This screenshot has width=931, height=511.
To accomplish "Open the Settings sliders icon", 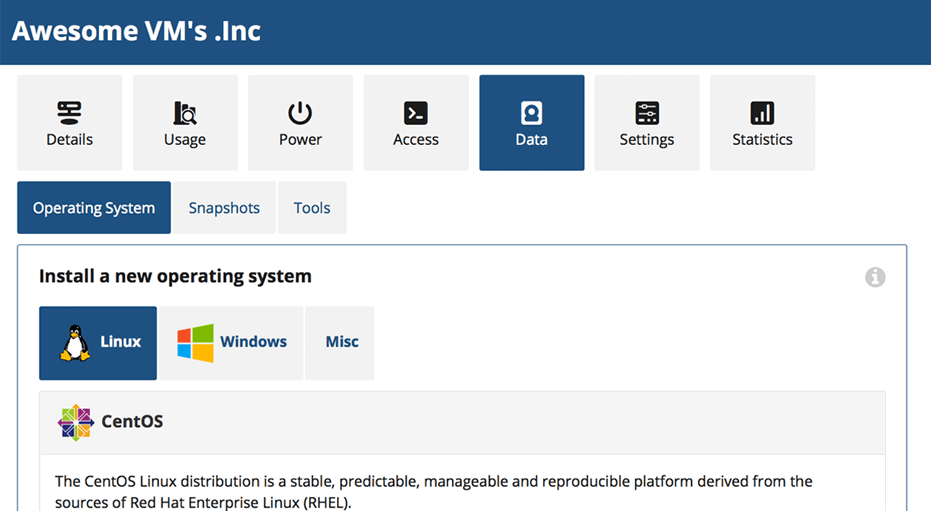I will [x=647, y=112].
